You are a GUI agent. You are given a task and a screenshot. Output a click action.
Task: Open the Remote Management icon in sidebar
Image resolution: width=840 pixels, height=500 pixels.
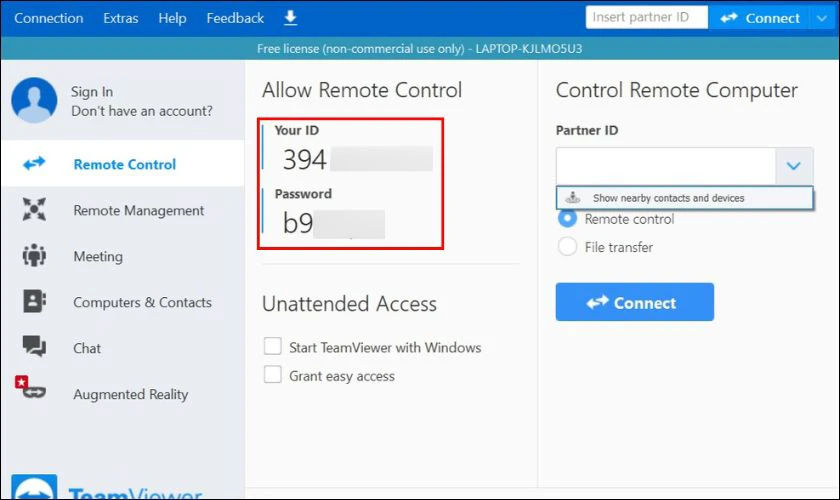(34, 210)
